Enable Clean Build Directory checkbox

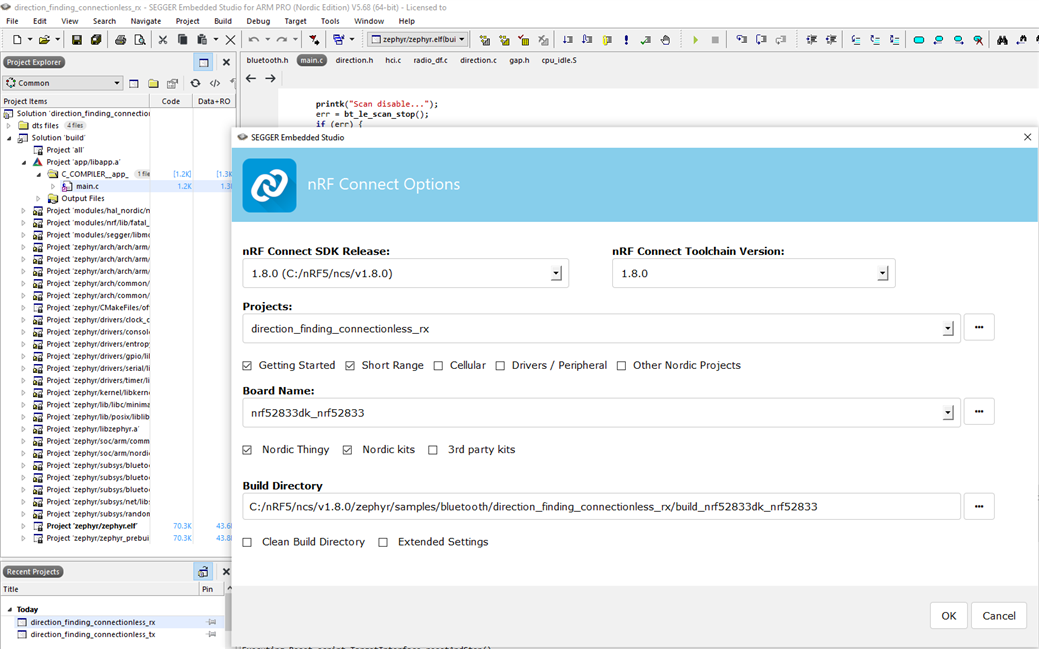pyautogui.click(x=247, y=542)
